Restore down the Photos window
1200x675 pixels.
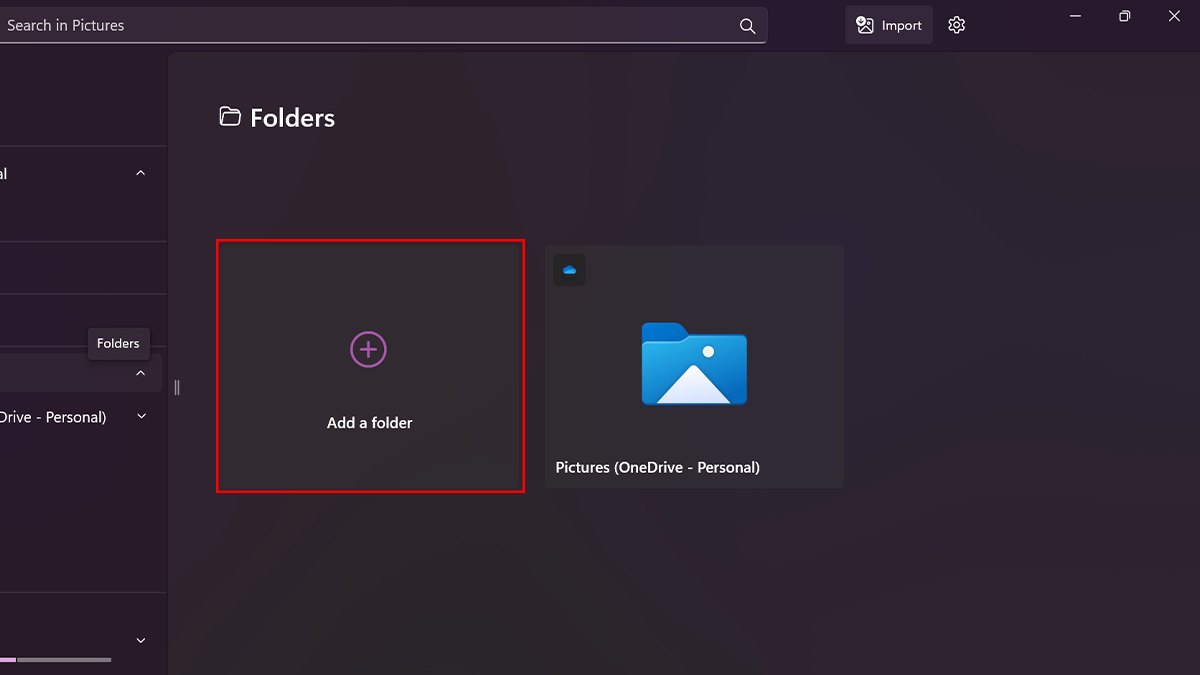(x=1125, y=16)
